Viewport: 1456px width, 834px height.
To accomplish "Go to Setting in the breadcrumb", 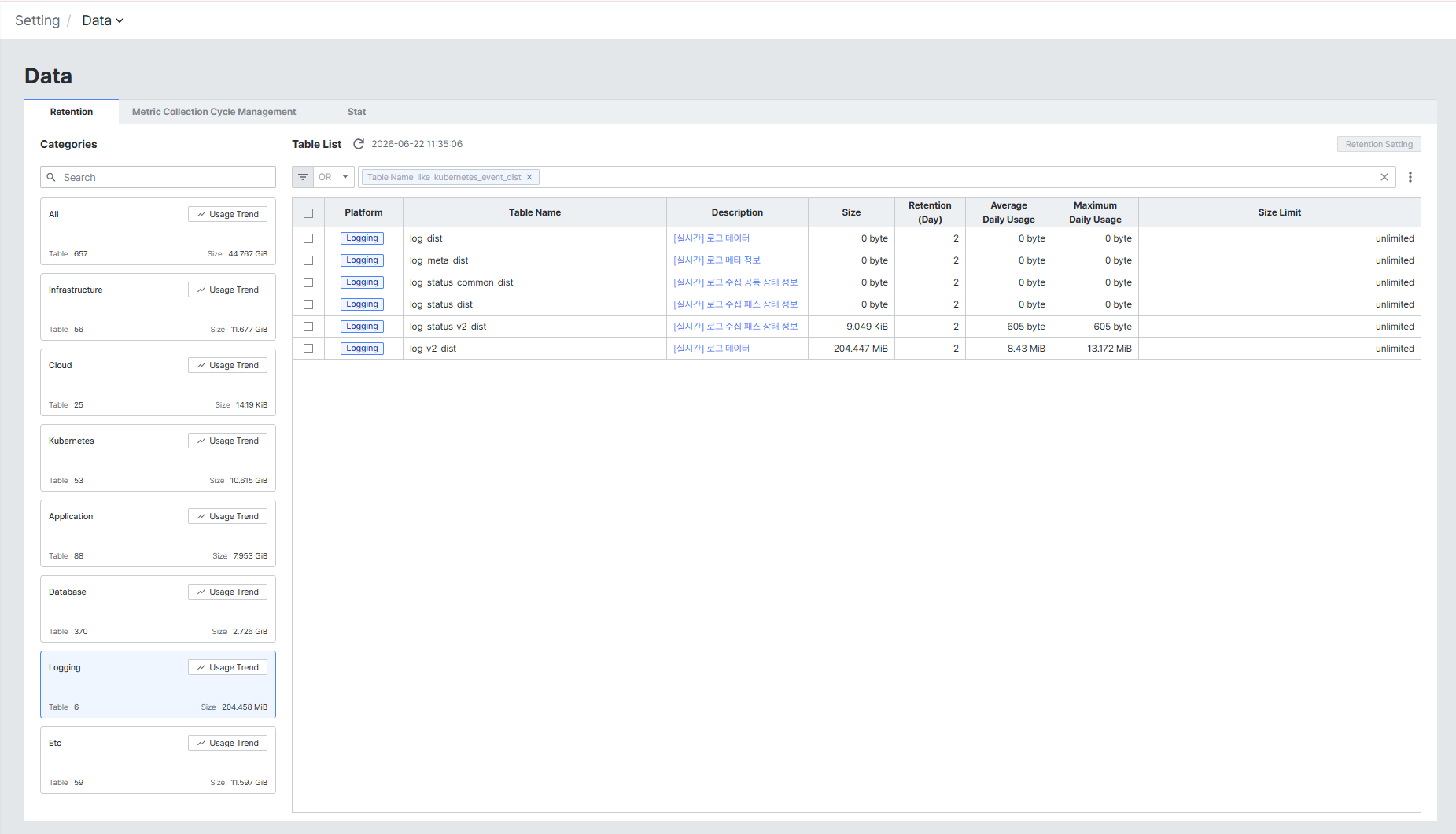I will 37,20.
